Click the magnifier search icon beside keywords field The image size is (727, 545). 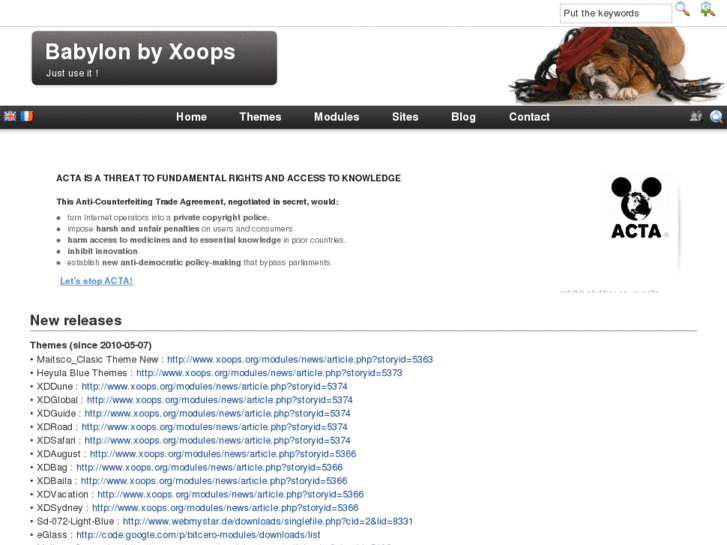(682, 9)
